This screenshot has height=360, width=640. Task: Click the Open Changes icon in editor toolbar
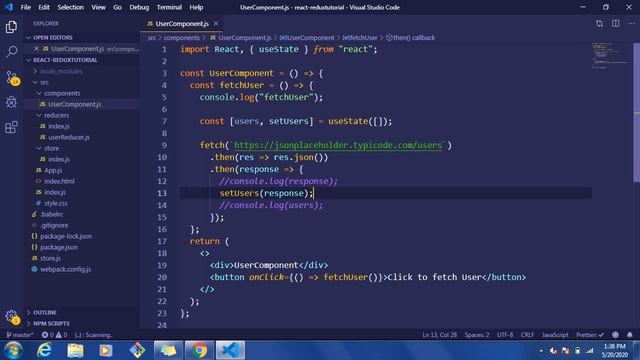pyautogui.click(x=599, y=24)
